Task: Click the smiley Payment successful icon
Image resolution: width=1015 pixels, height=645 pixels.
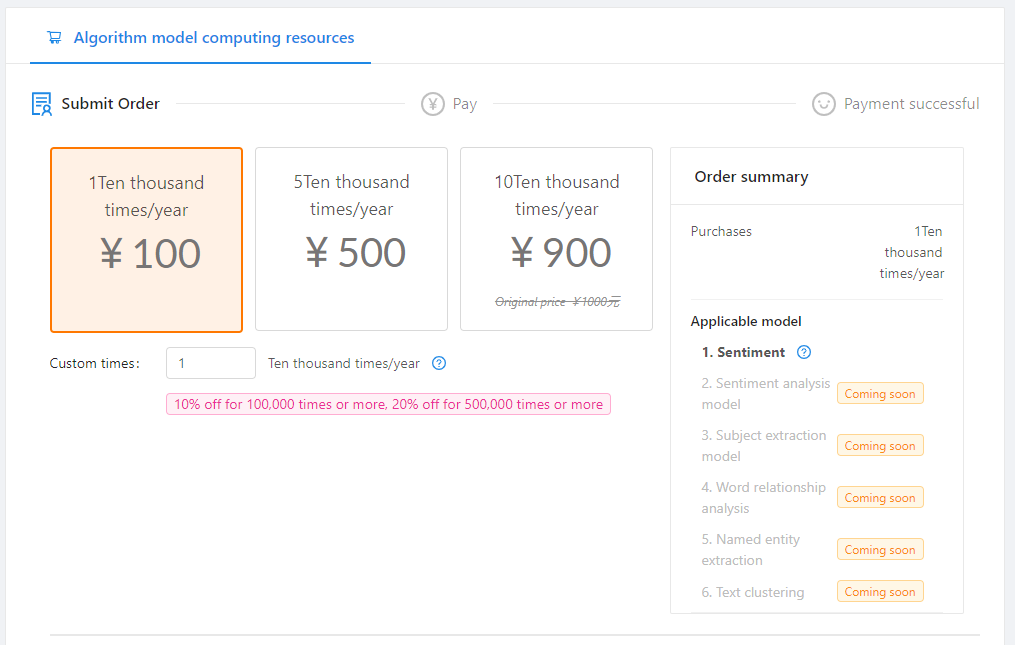Action: coord(823,104)
